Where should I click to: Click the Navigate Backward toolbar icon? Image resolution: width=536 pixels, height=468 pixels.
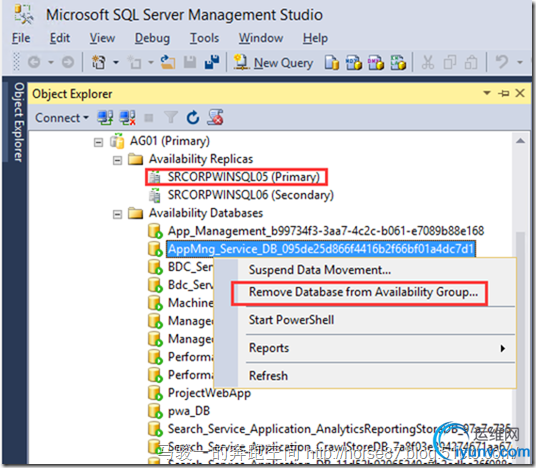tap(34, 62)
